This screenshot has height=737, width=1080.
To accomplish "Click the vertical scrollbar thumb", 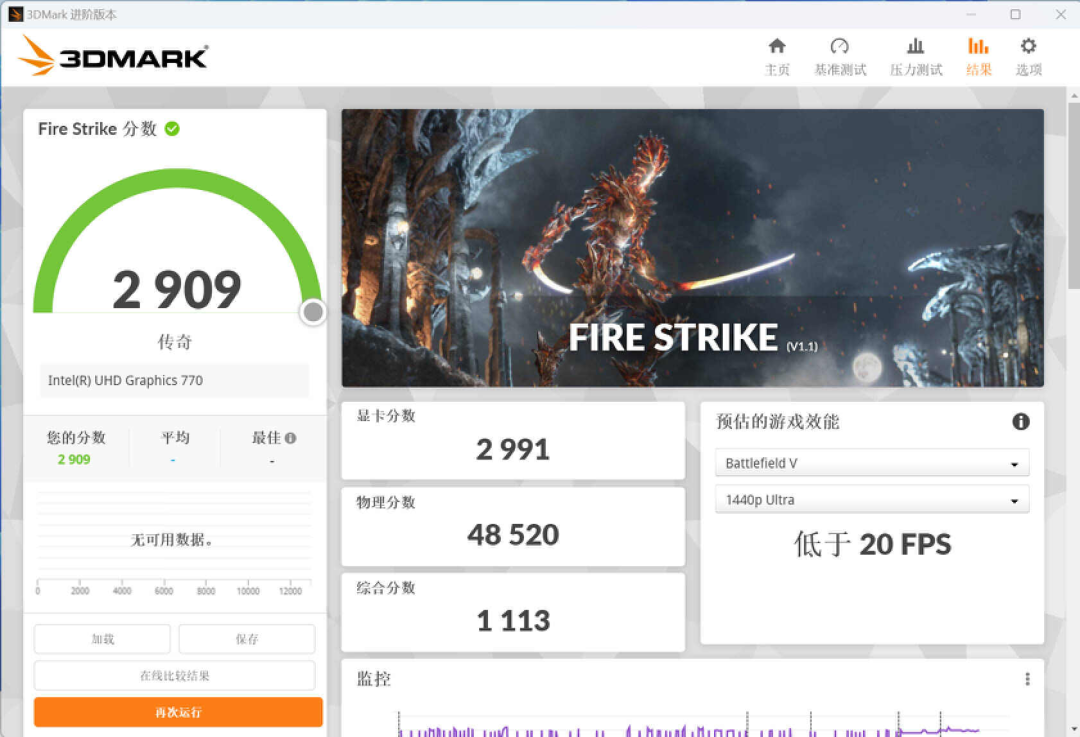I will point(1073,196).
